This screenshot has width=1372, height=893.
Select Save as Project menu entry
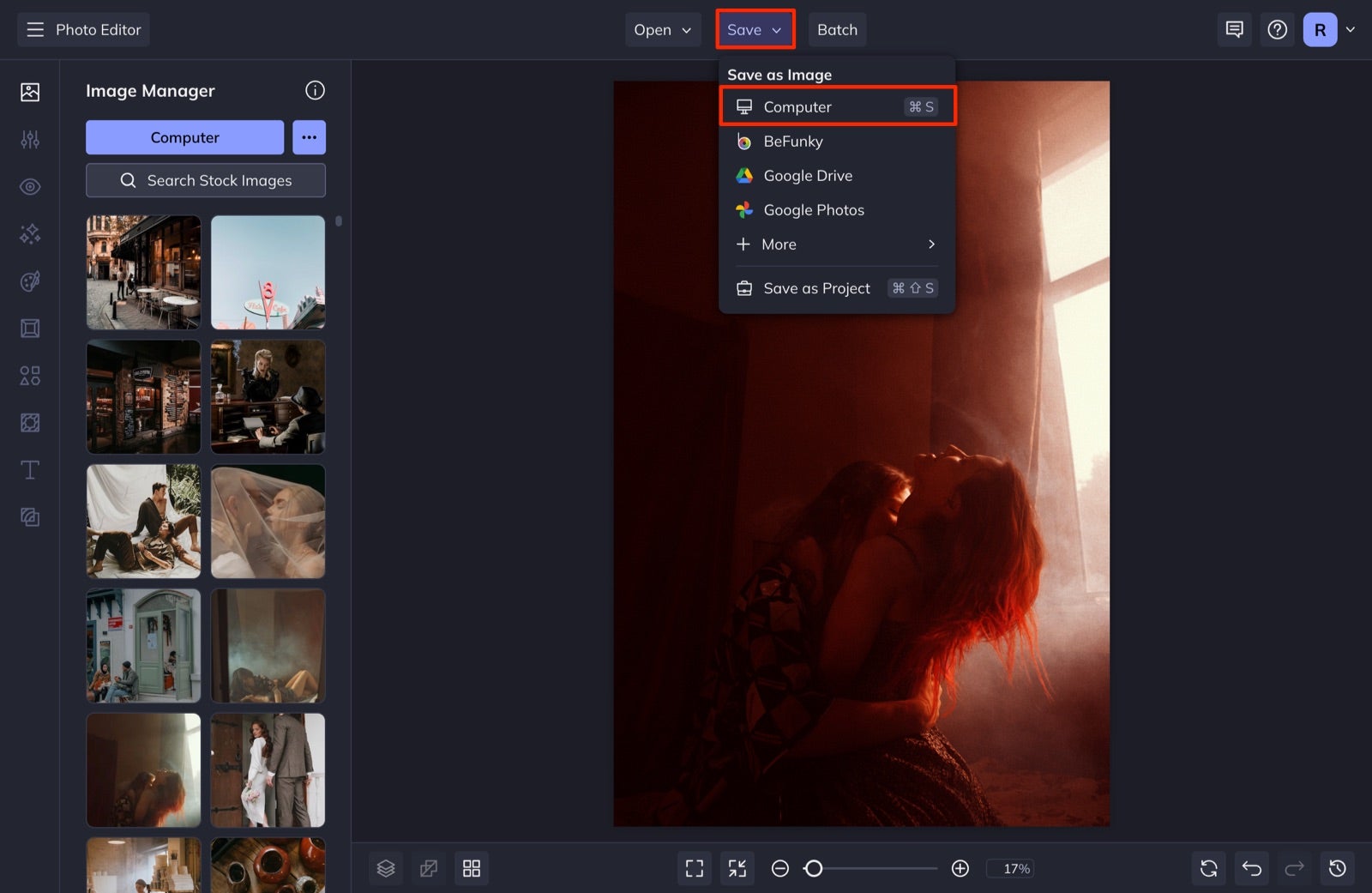(x=815, y=288)
